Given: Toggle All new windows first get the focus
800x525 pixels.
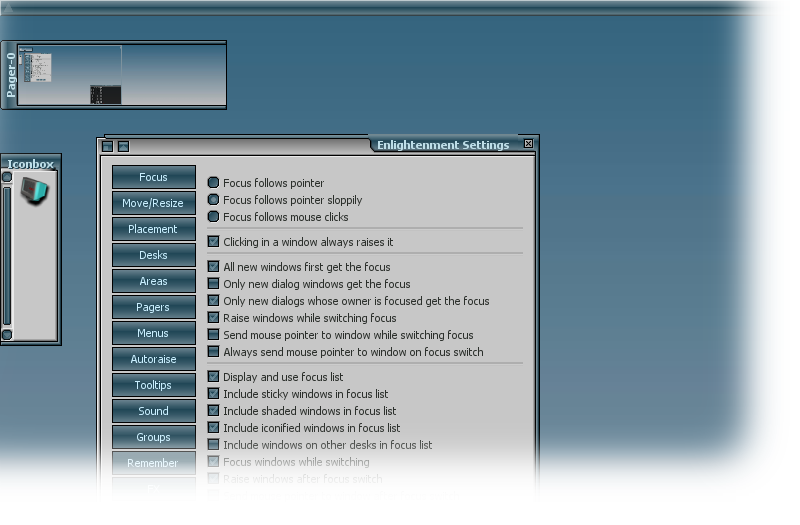Looking at the screenshot, I should 213,266.
